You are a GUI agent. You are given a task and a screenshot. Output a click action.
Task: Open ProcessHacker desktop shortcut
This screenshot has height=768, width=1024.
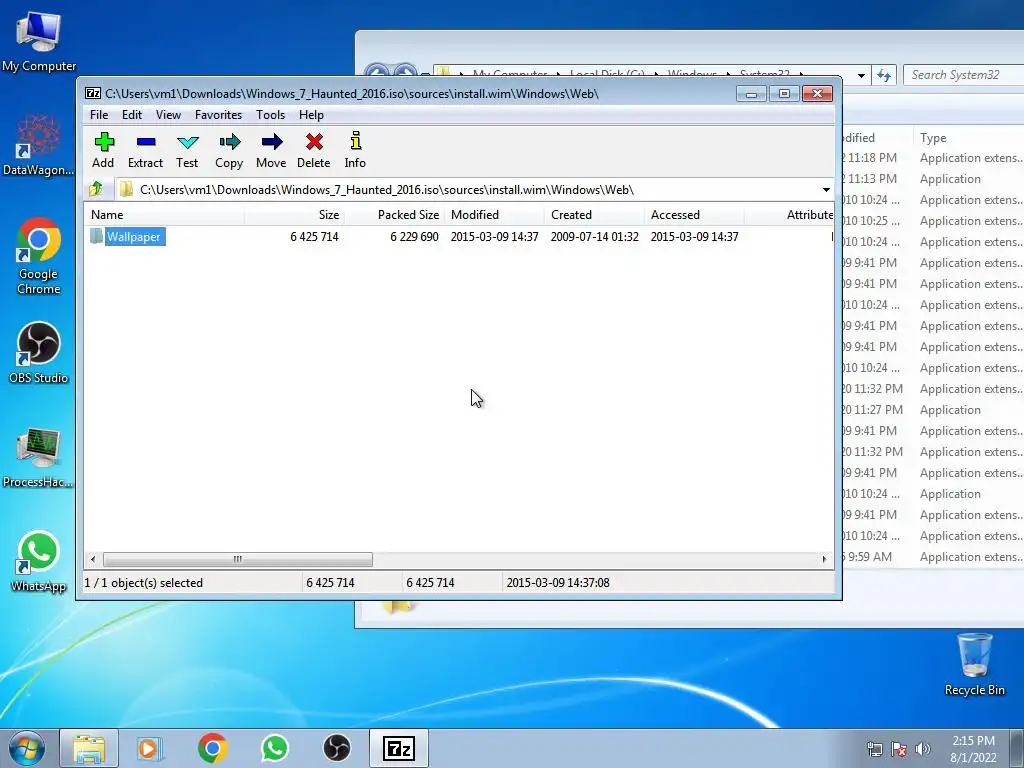point(39,457)
